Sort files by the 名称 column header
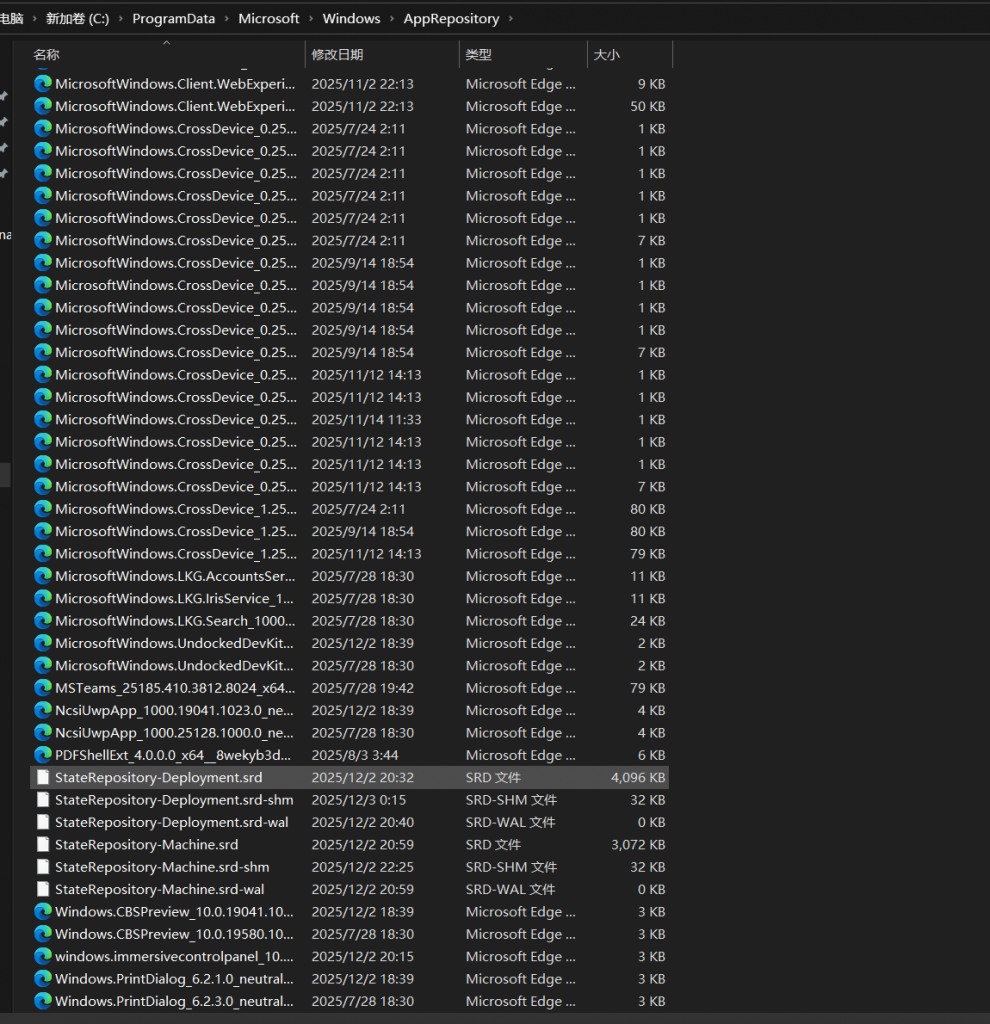The width and height of the screenshot is (990, 1024). pos(47,55)
